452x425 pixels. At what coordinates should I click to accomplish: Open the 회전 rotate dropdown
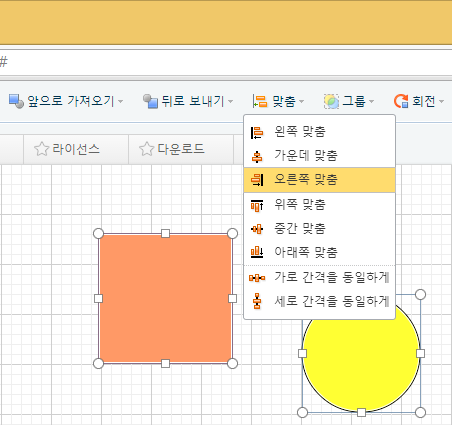(419, 101)
